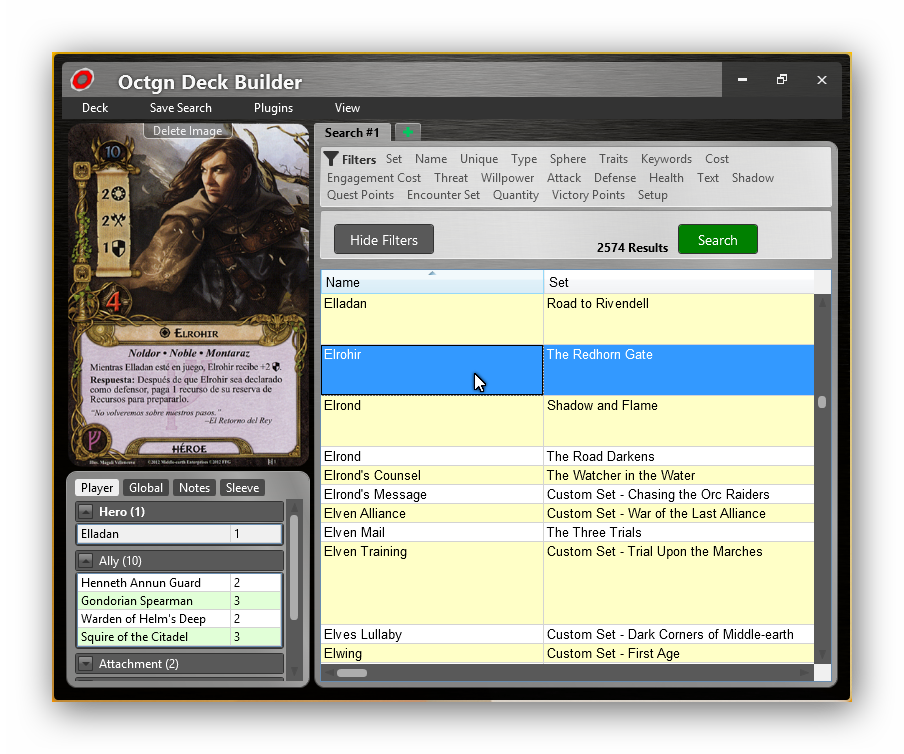Click the Hide Filters button
The height and width of the screenshot is (754, 904).
(x=384, y=240)
